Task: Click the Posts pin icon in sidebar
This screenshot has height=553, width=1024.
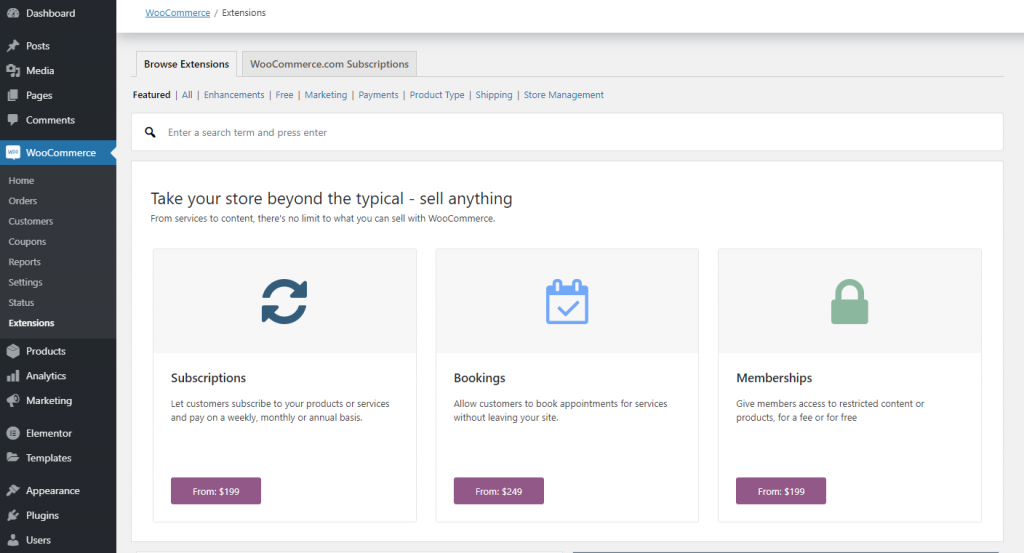Action: coord(13,46)
